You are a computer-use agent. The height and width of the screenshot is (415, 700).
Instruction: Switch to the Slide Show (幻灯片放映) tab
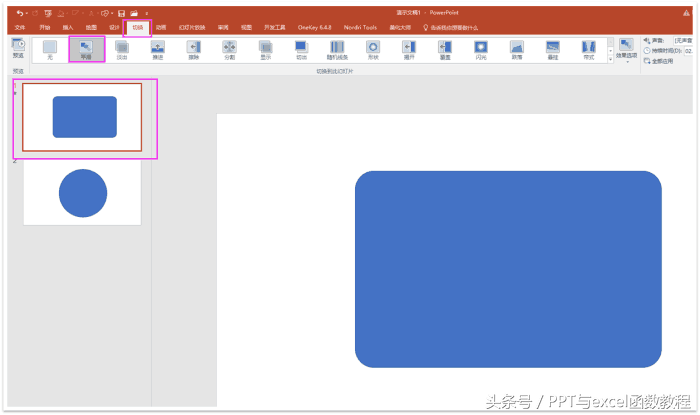coord(192,28)
